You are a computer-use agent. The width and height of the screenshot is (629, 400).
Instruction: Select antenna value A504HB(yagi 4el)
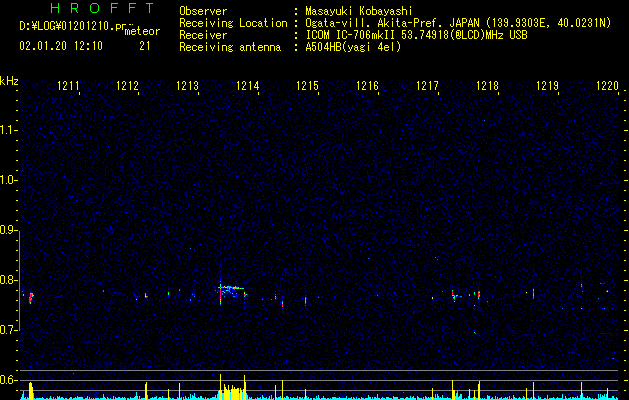353,47
